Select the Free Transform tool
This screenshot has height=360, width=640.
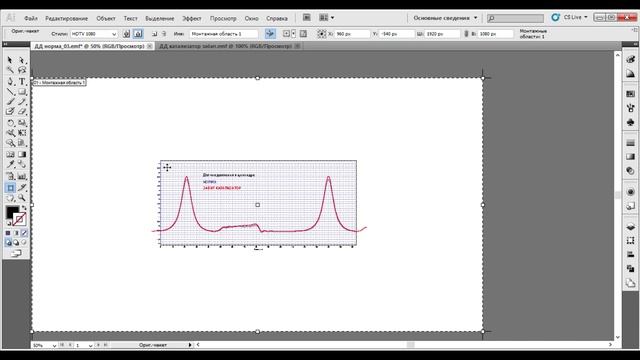point(22,133)
